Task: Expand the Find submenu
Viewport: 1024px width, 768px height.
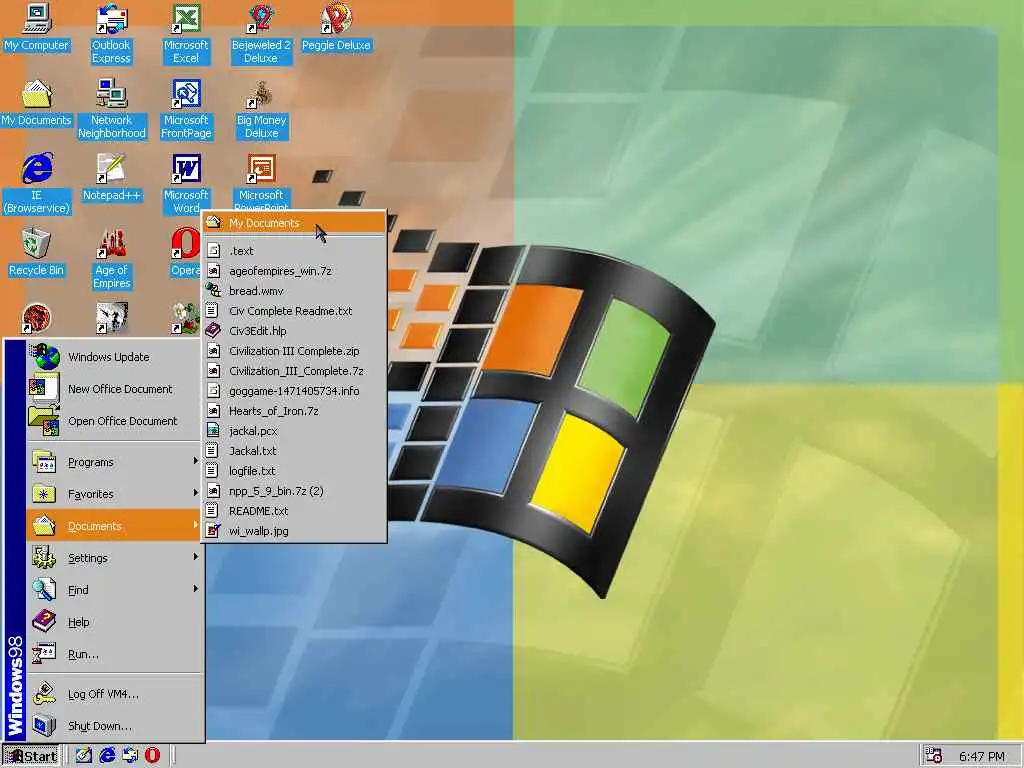Action: coord(114,590)
